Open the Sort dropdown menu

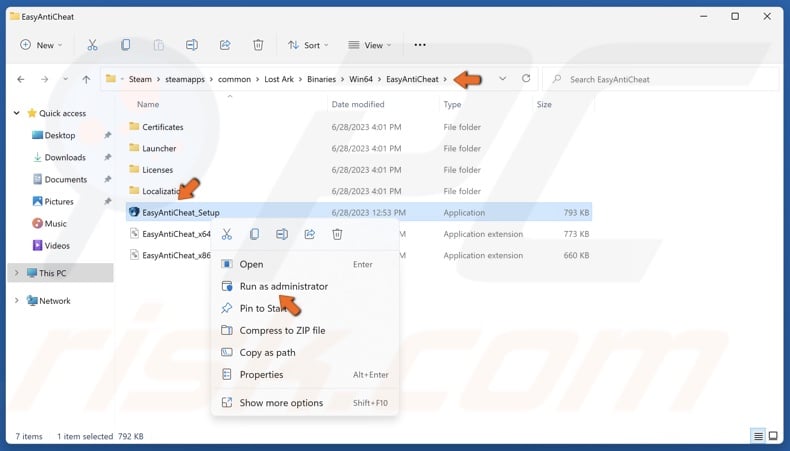tap(308, 45)
